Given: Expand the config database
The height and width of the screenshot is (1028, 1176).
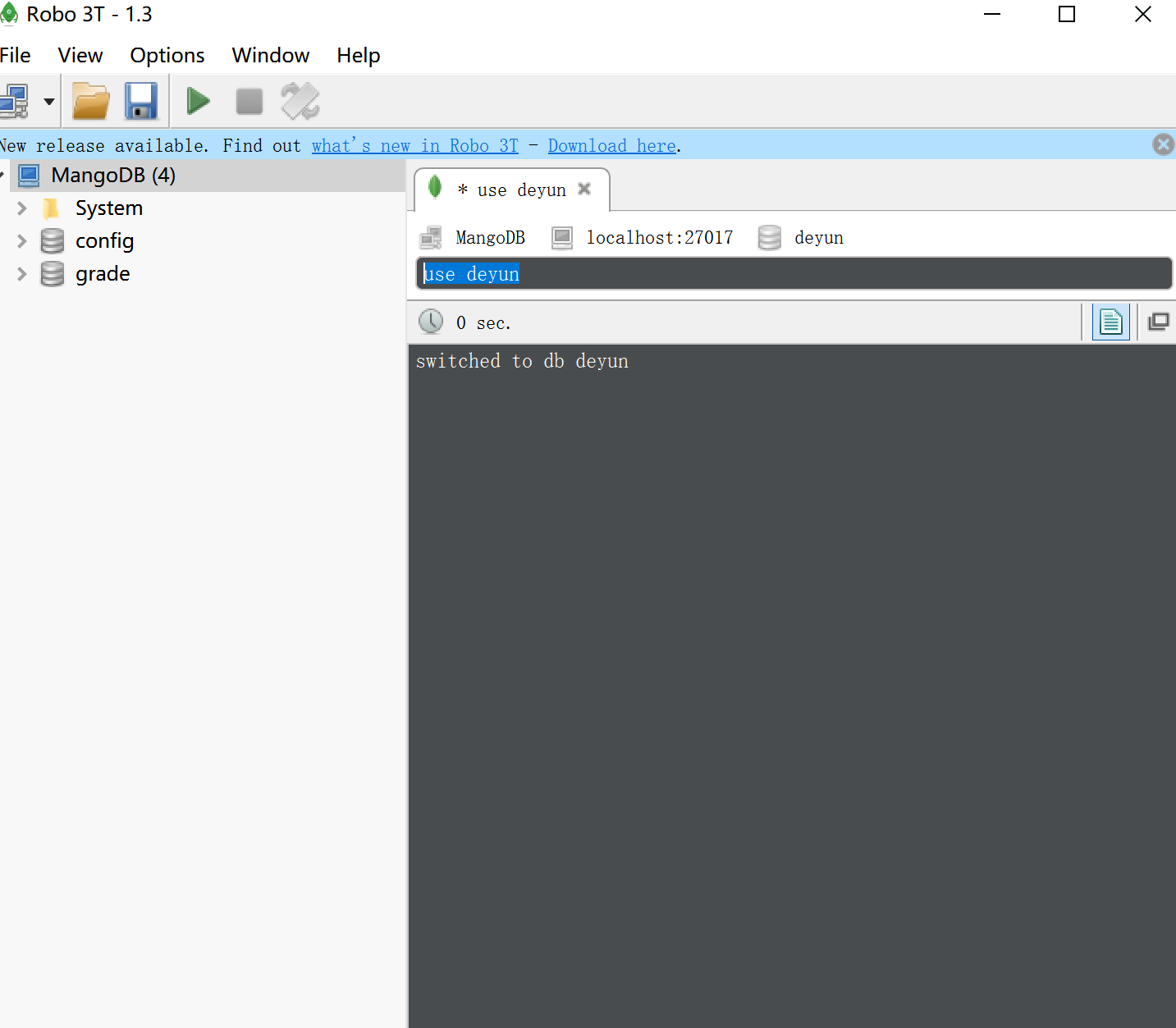Looking at the screenshot, I should coord(22,241).
